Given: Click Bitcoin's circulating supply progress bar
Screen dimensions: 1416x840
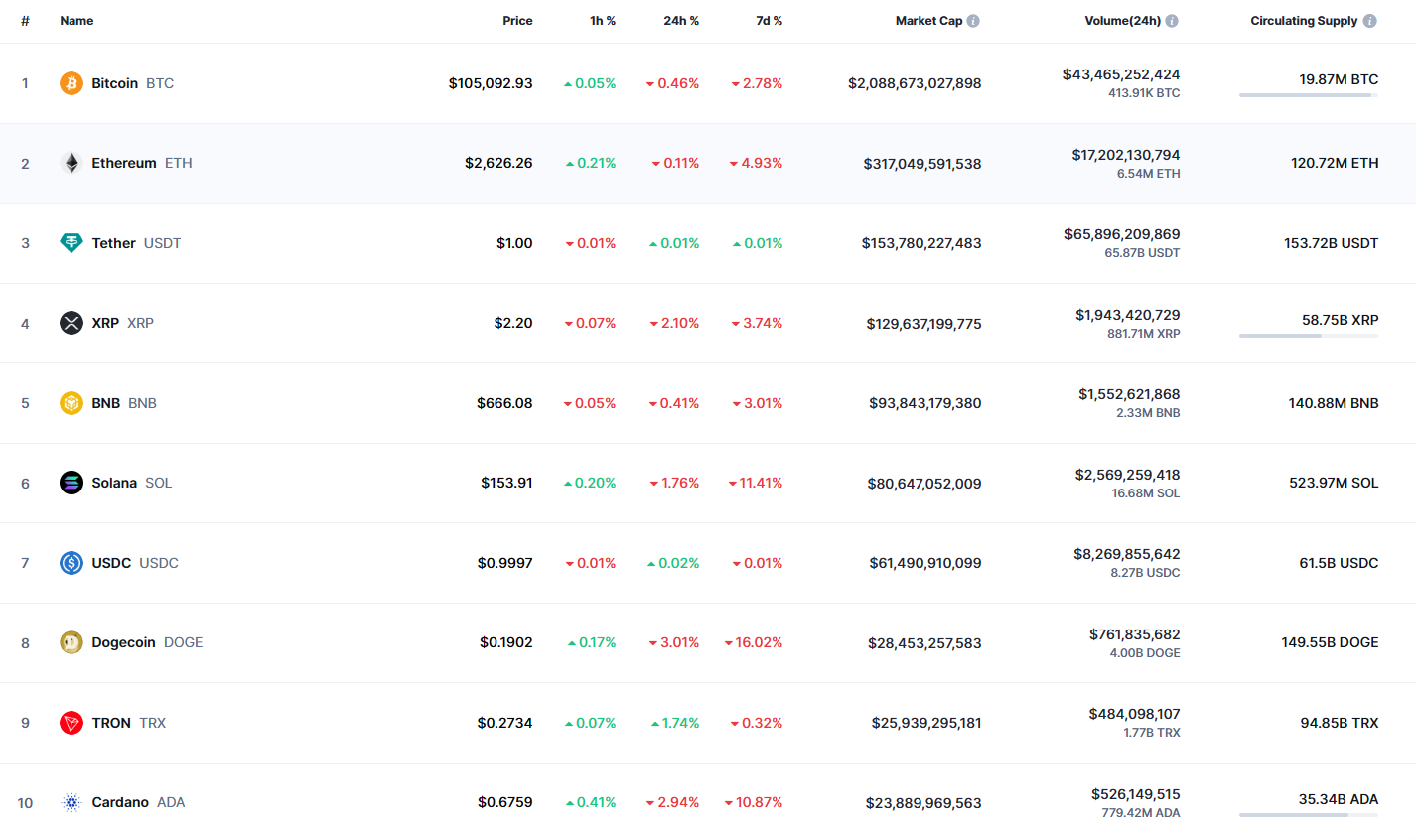Looking at the screenshot, I should click(1309, 95).
